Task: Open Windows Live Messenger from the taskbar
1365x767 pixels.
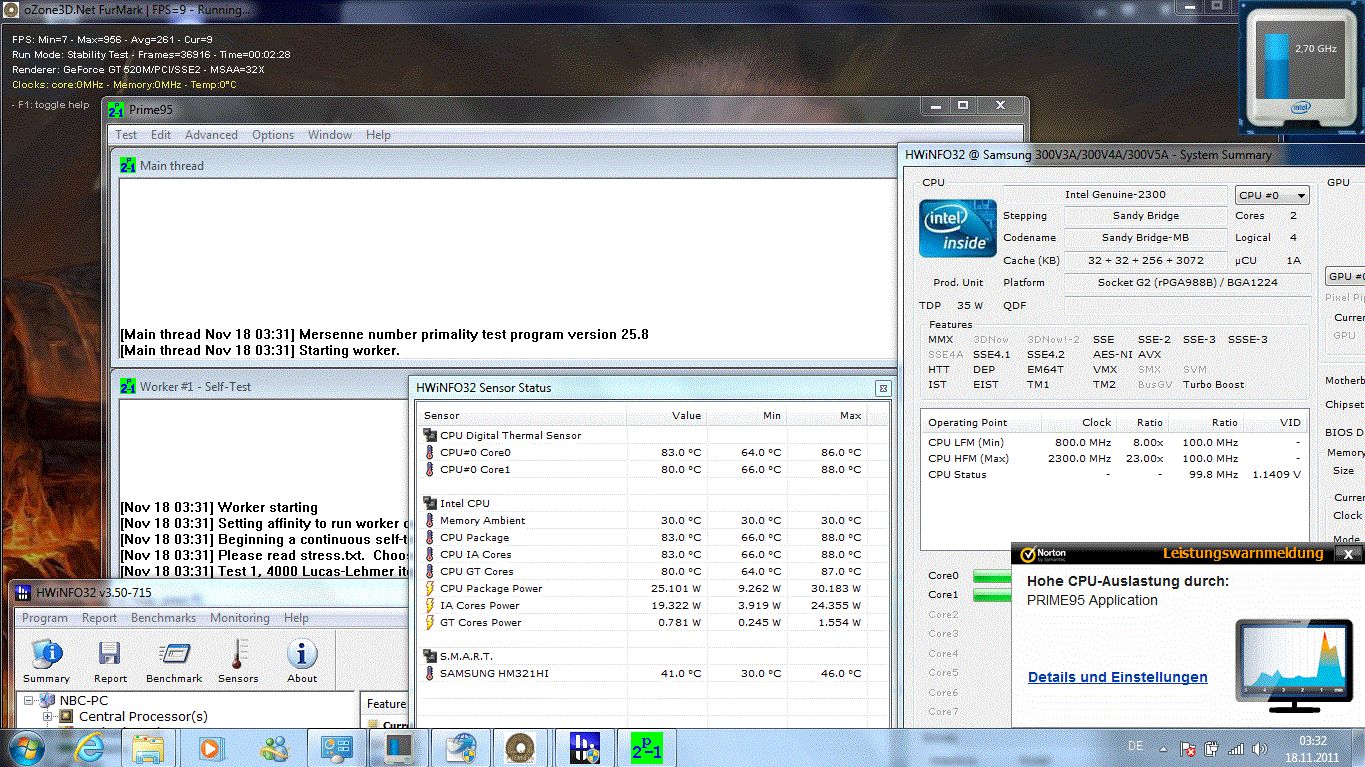Action: pyautogui.click(x=273, y=747)
